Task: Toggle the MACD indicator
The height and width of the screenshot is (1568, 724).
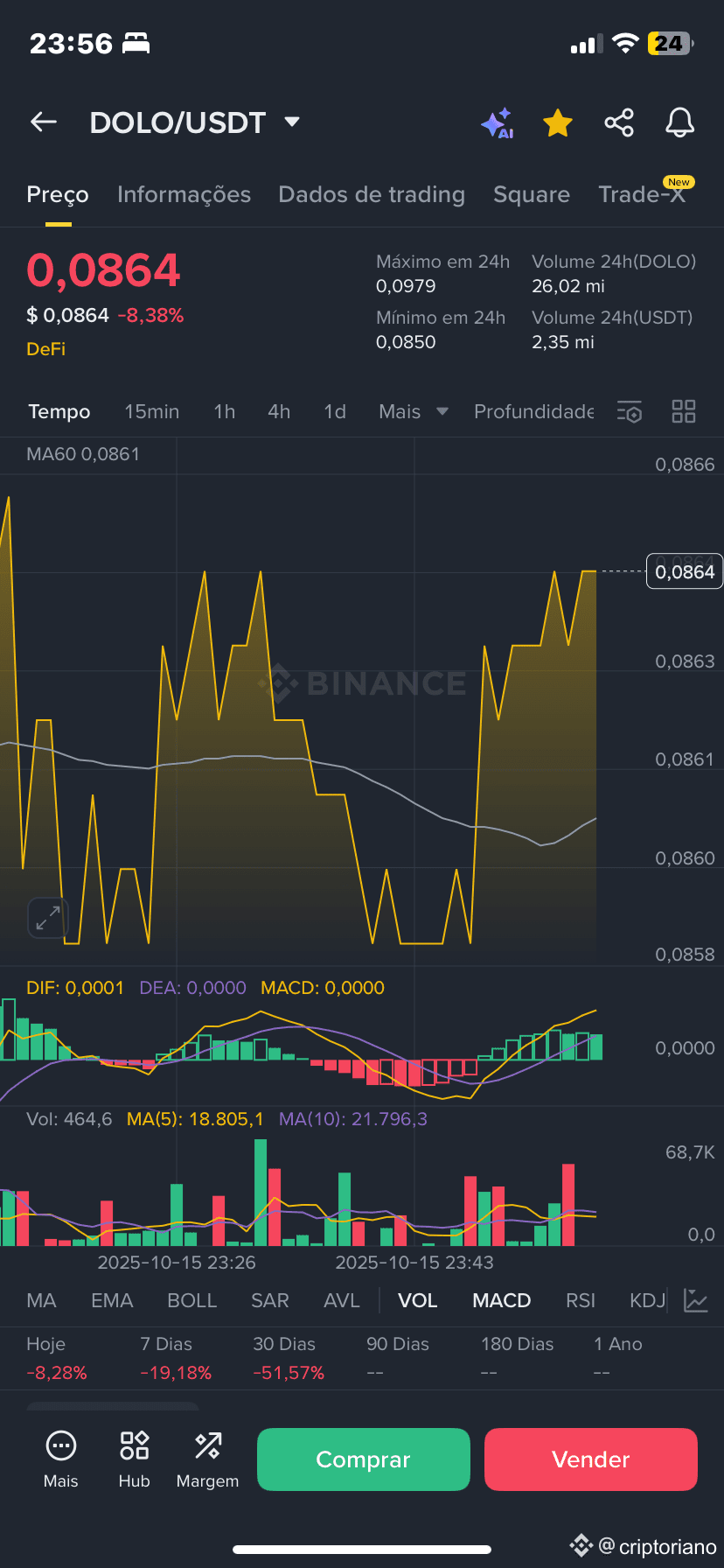Action: (502, 1300)
